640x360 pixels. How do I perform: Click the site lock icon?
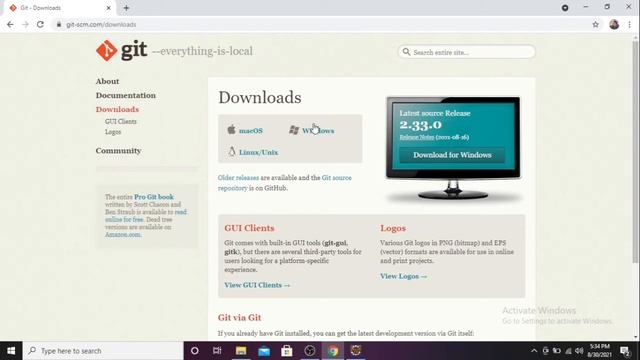pos(59,24)
